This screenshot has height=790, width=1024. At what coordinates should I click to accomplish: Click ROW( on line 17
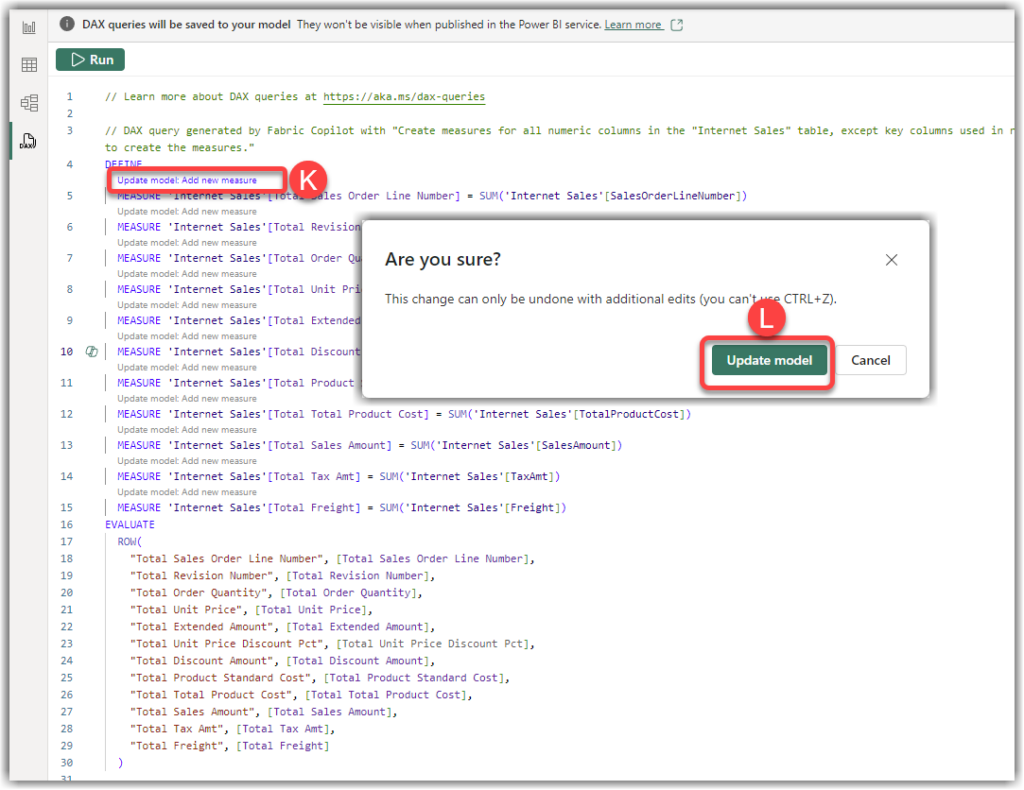point(129,542)
